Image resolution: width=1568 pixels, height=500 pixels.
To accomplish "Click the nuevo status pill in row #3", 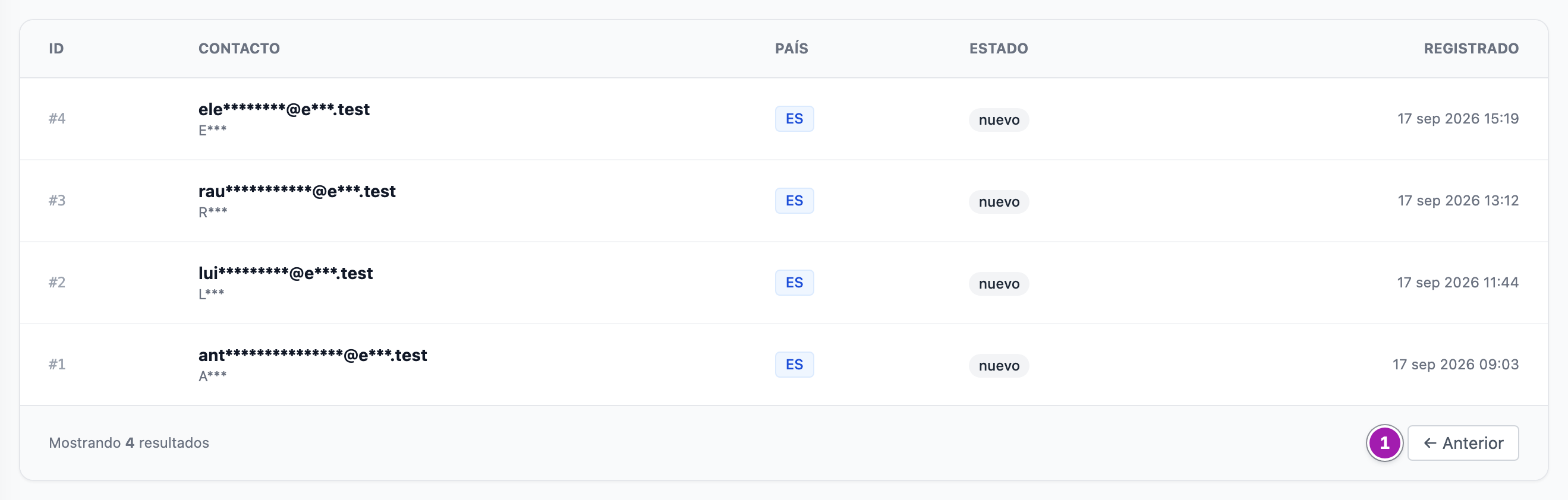I will (999, 202).
